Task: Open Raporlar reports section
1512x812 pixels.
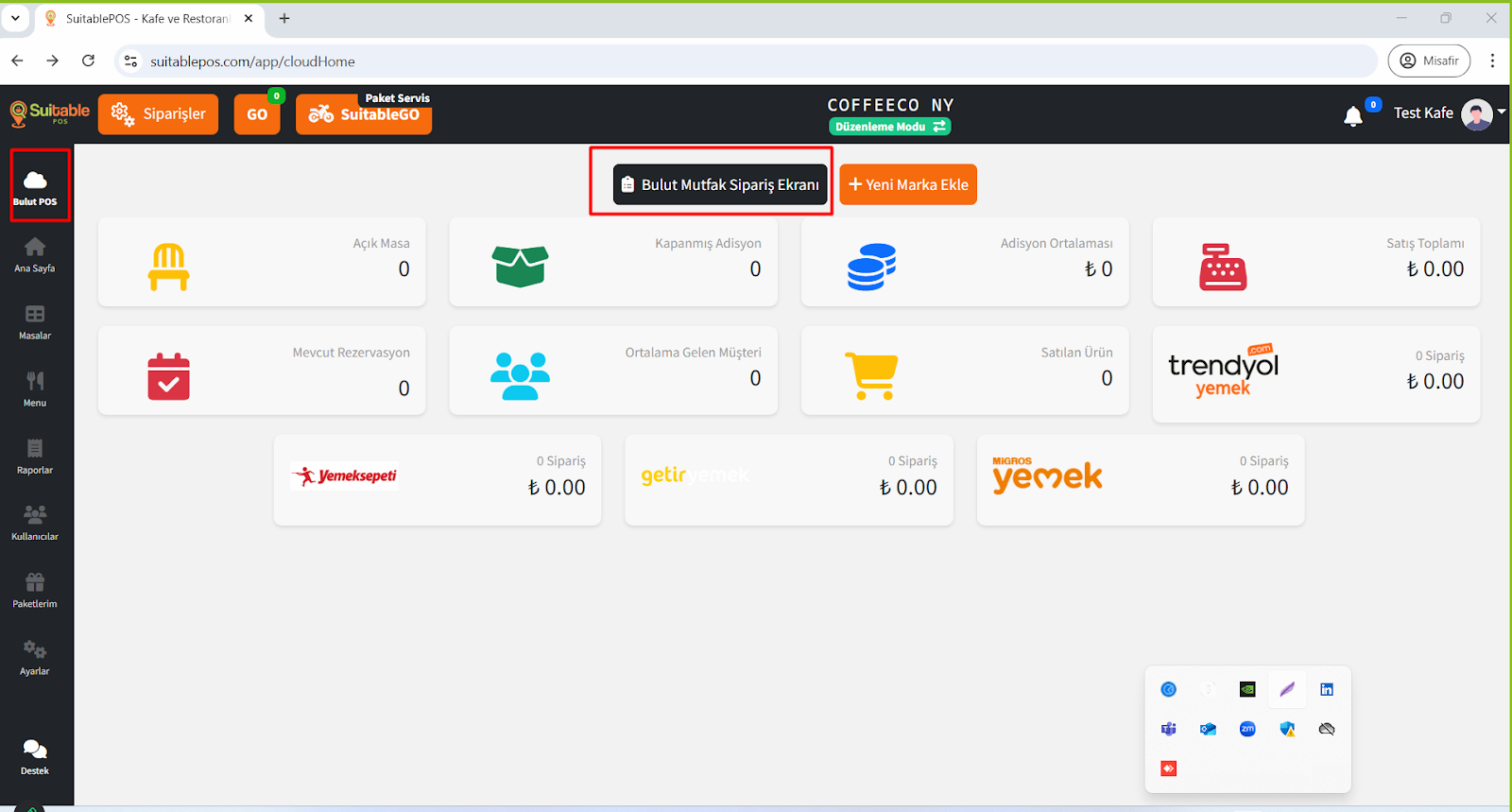Action: coord(35,456)
